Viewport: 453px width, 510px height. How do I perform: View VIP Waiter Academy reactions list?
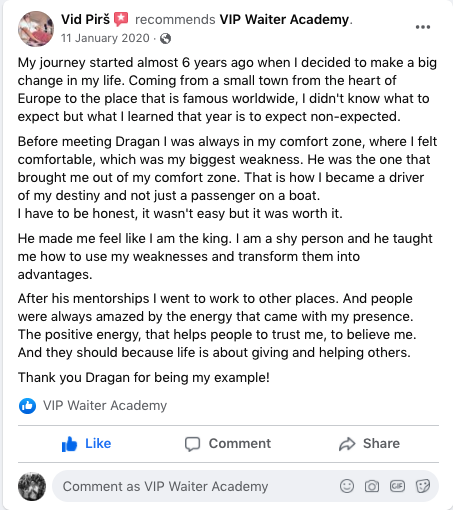105,405
